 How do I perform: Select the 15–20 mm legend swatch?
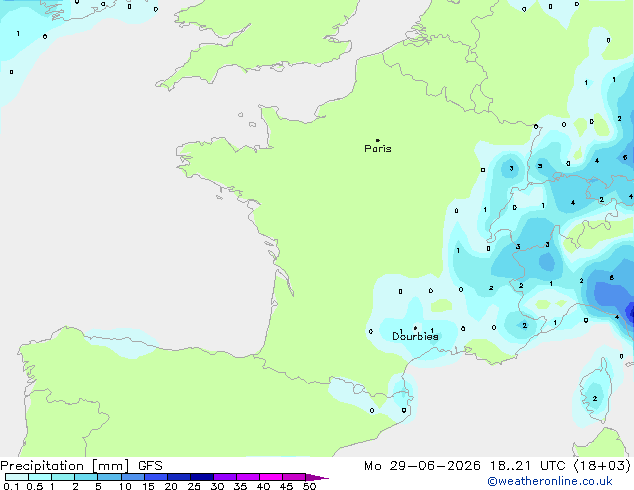click(x=155, y=477)
